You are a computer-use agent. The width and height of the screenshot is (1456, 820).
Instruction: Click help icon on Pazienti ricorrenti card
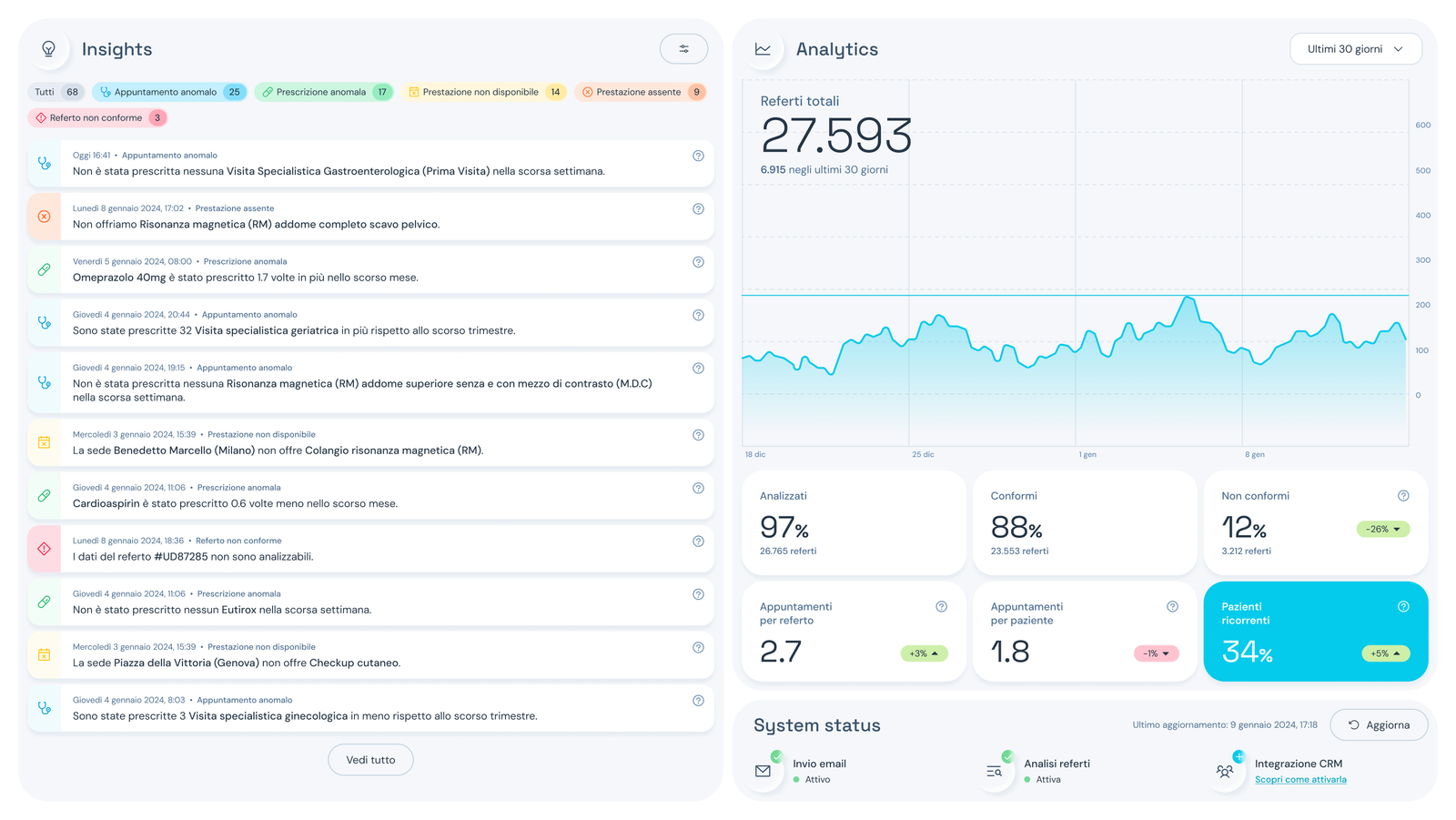1403,607
